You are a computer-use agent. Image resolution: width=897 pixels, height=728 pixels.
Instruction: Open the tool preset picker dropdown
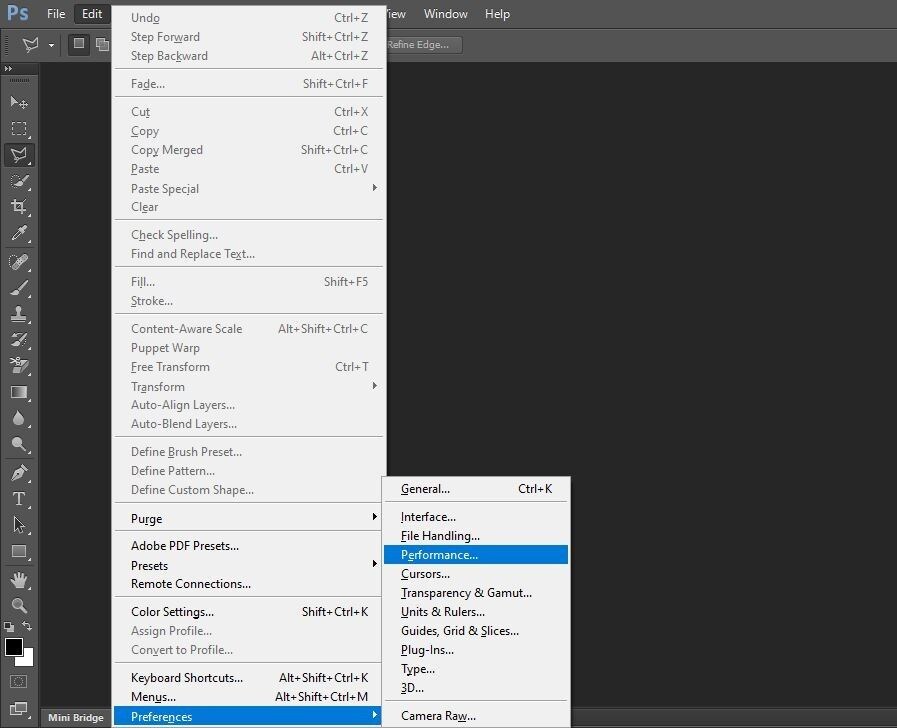click(51, 45)
